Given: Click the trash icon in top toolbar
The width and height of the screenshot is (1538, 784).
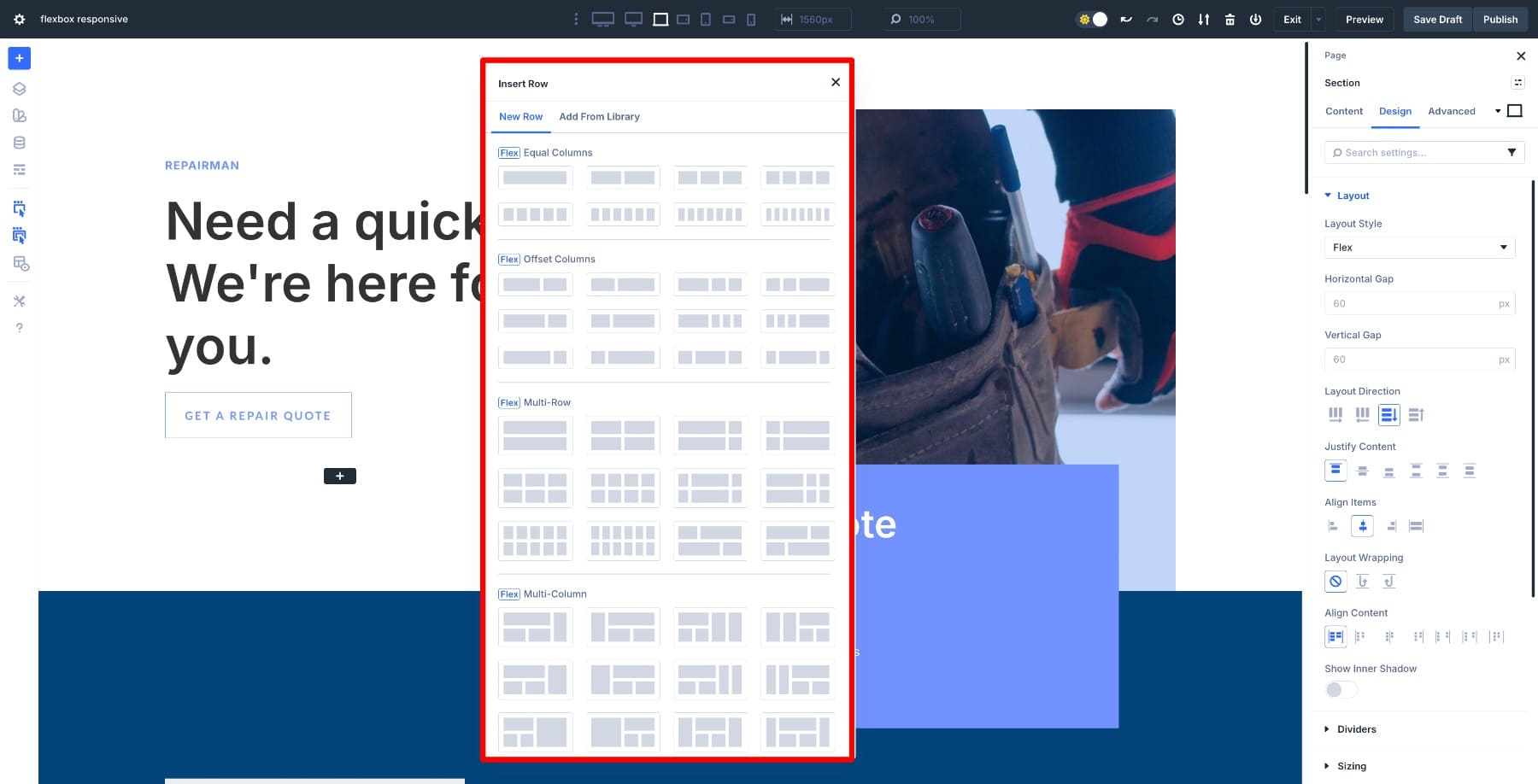Looking at the screenshot, I should click(1230, 19).
